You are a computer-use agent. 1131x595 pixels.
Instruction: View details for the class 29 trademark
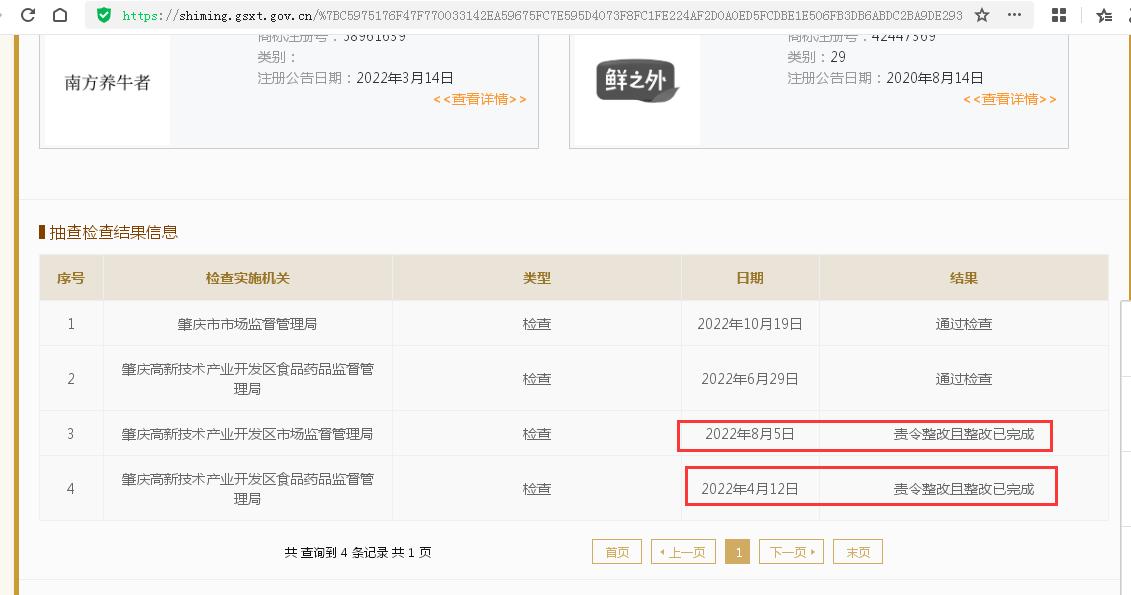(x=1010, y=99)
